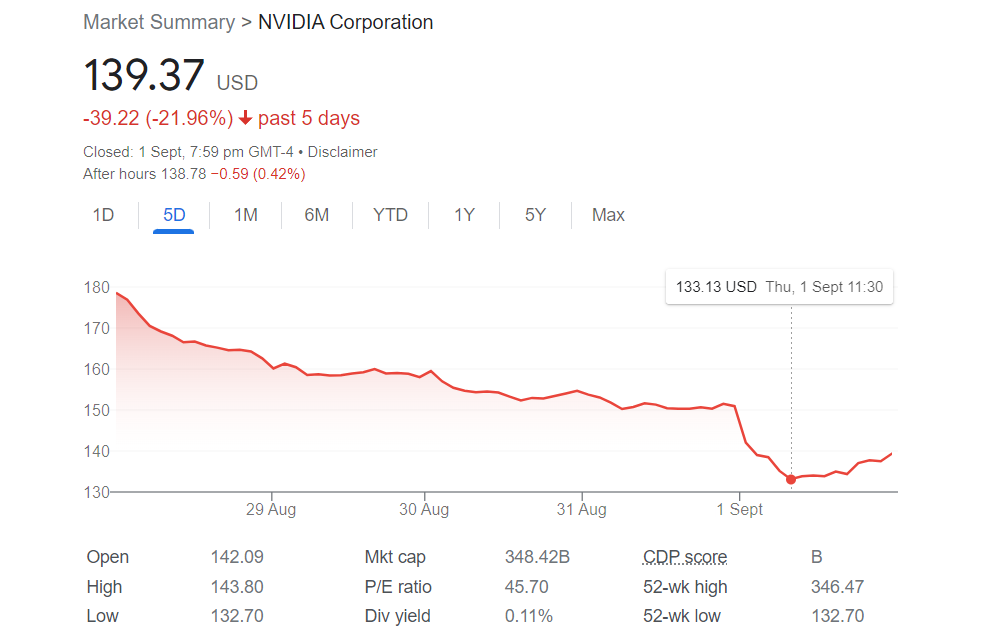
Task: Select the 1D time range tab
Action: pyautogui.click(x=103, y=215)
